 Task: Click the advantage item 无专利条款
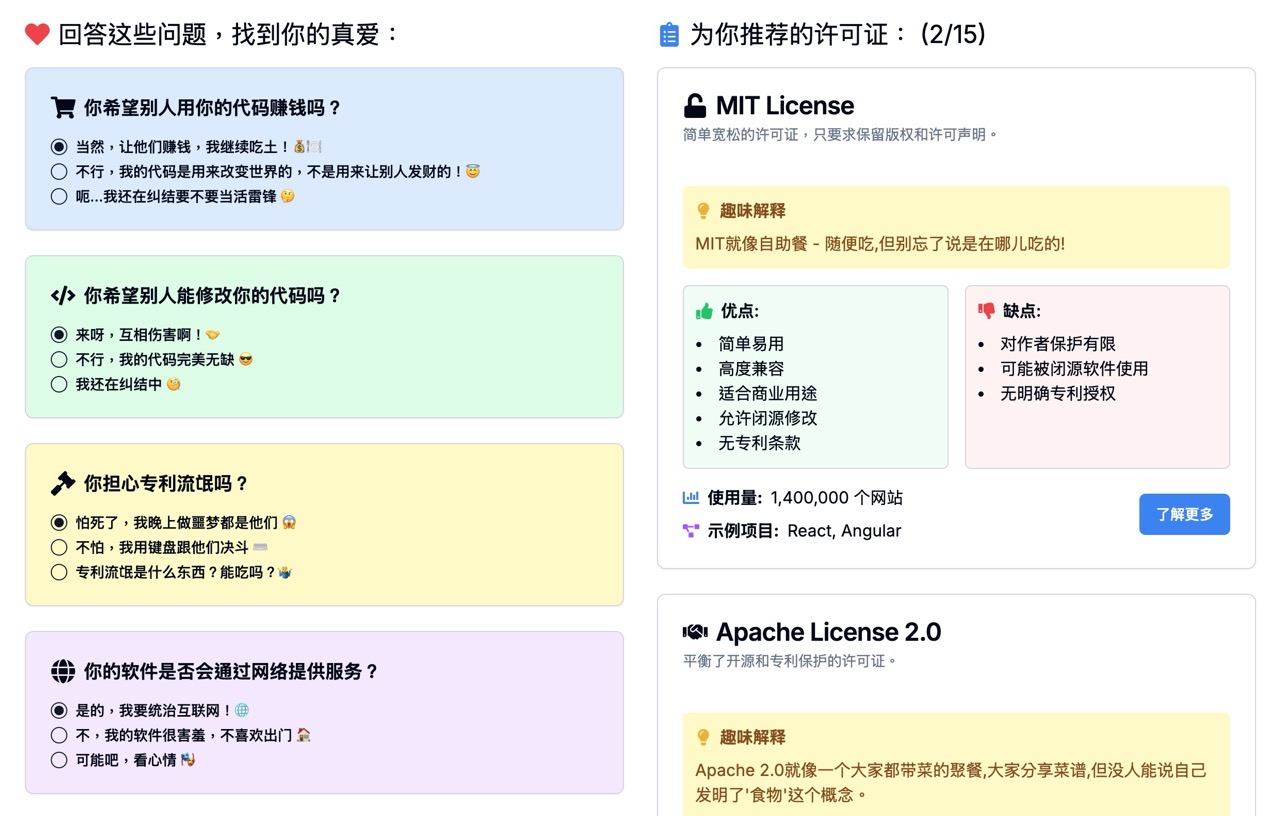pyautogui.click(x=759, y=443)
